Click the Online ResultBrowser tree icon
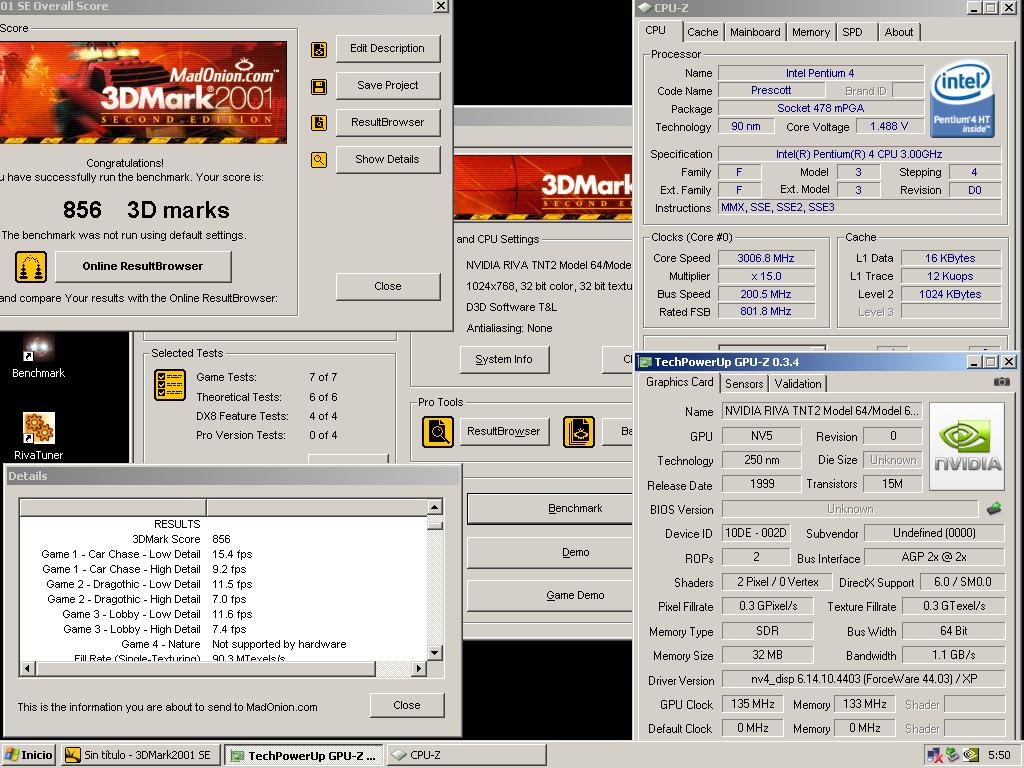 click(31, 267)
